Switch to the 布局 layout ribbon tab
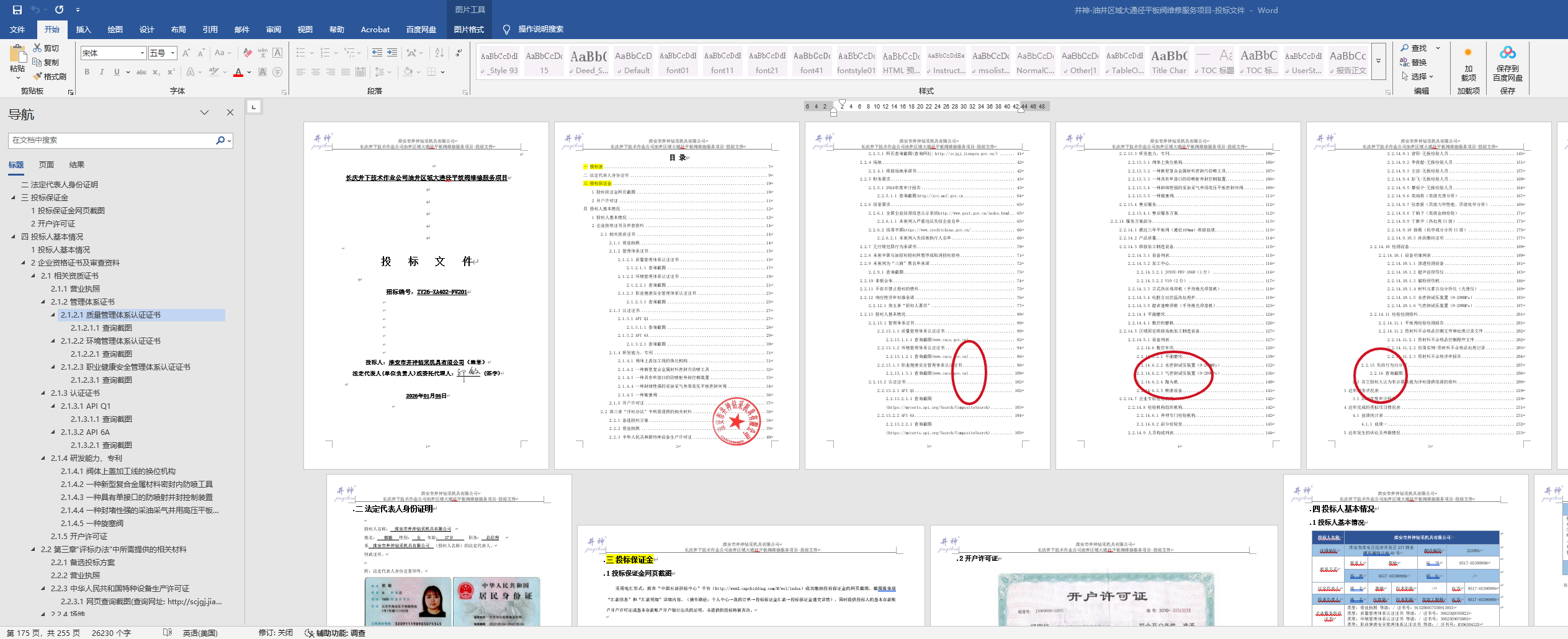 click(179, 29)
